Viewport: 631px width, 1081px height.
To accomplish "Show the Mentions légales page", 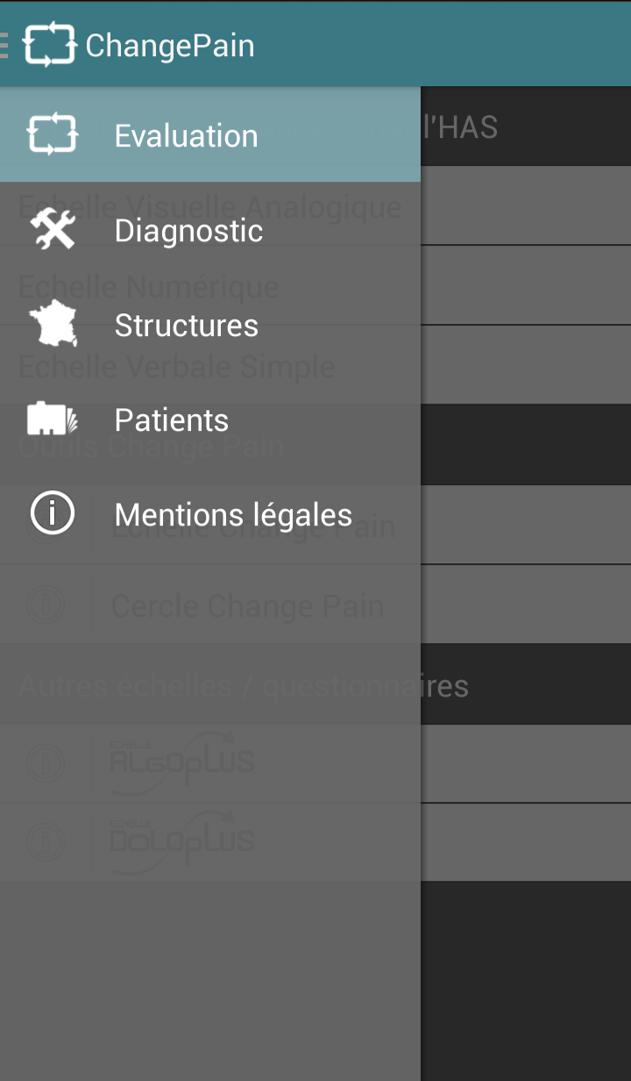I will pyautogui.click(x=233, y=515).
